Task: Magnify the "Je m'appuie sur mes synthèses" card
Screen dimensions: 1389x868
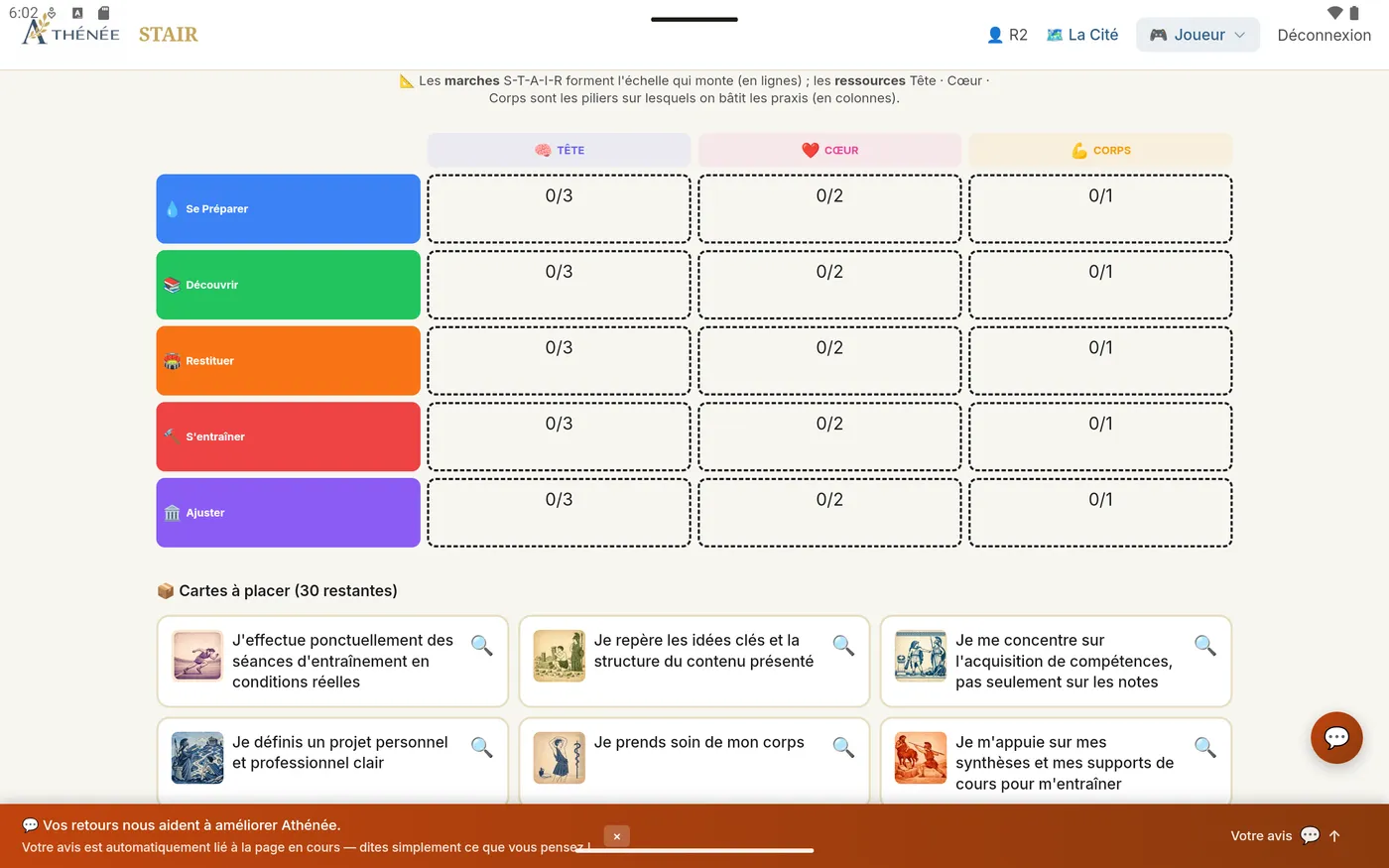Action: [x=1205, y=747]
